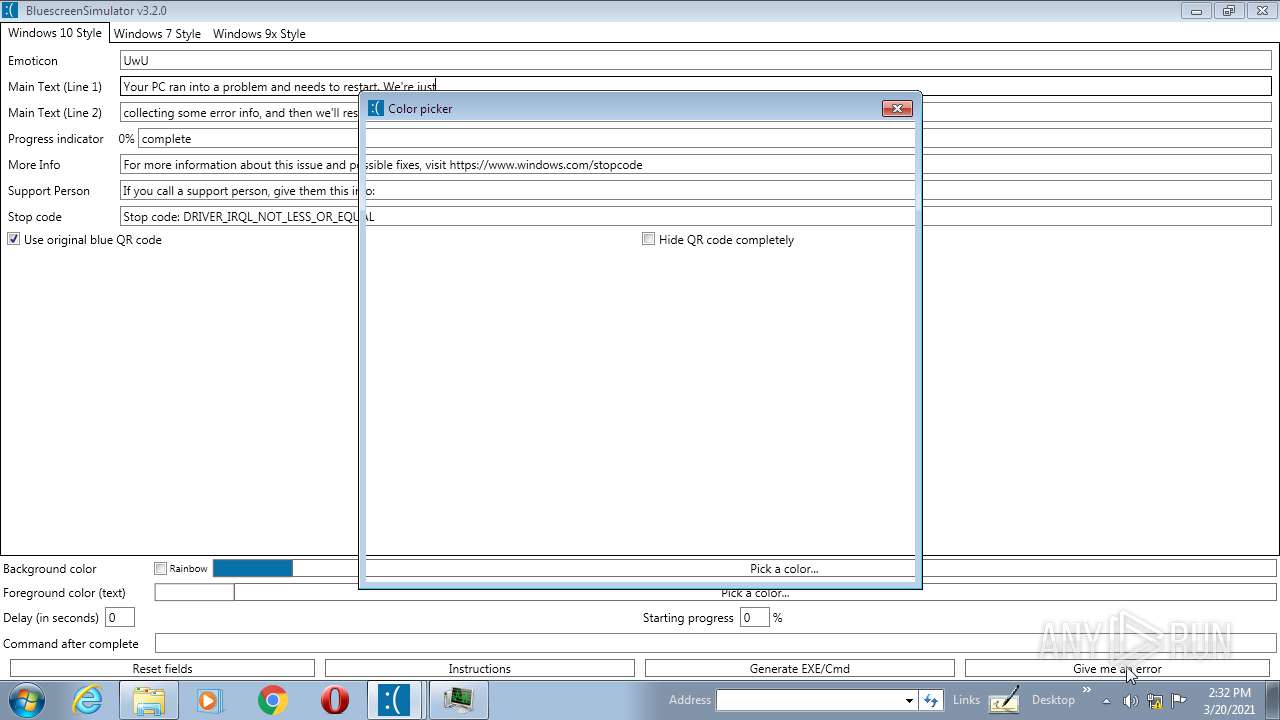Screen dimensions: 1280x720
Task: Select the BluescreenSimulator taskbar icon
Action: [x=396, y=700]
